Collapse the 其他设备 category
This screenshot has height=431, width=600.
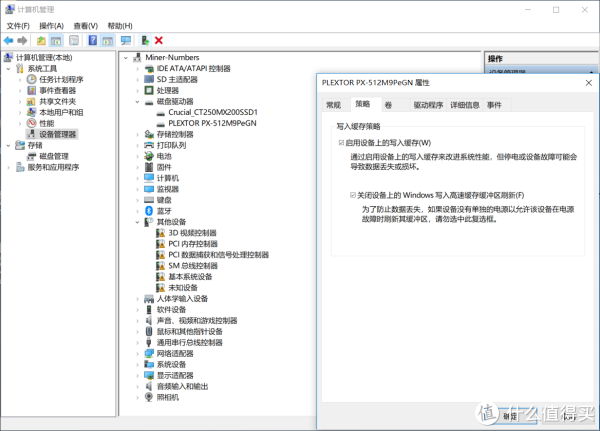pos(137,222)
